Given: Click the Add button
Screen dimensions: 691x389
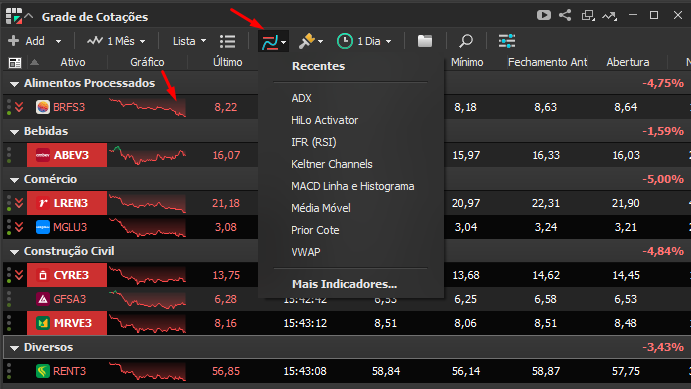Looking at the screenshot, I should click(x=26, y=41).
